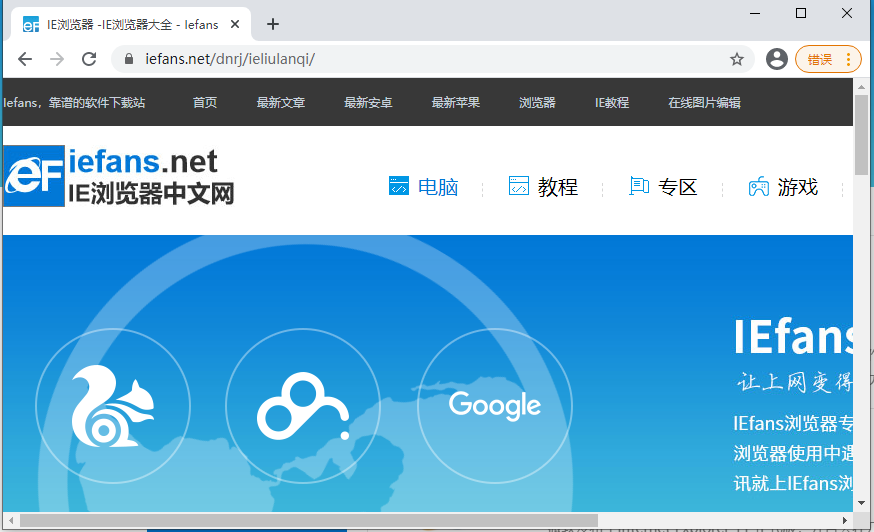Click the forward navigation arrow

pos(57,59)
